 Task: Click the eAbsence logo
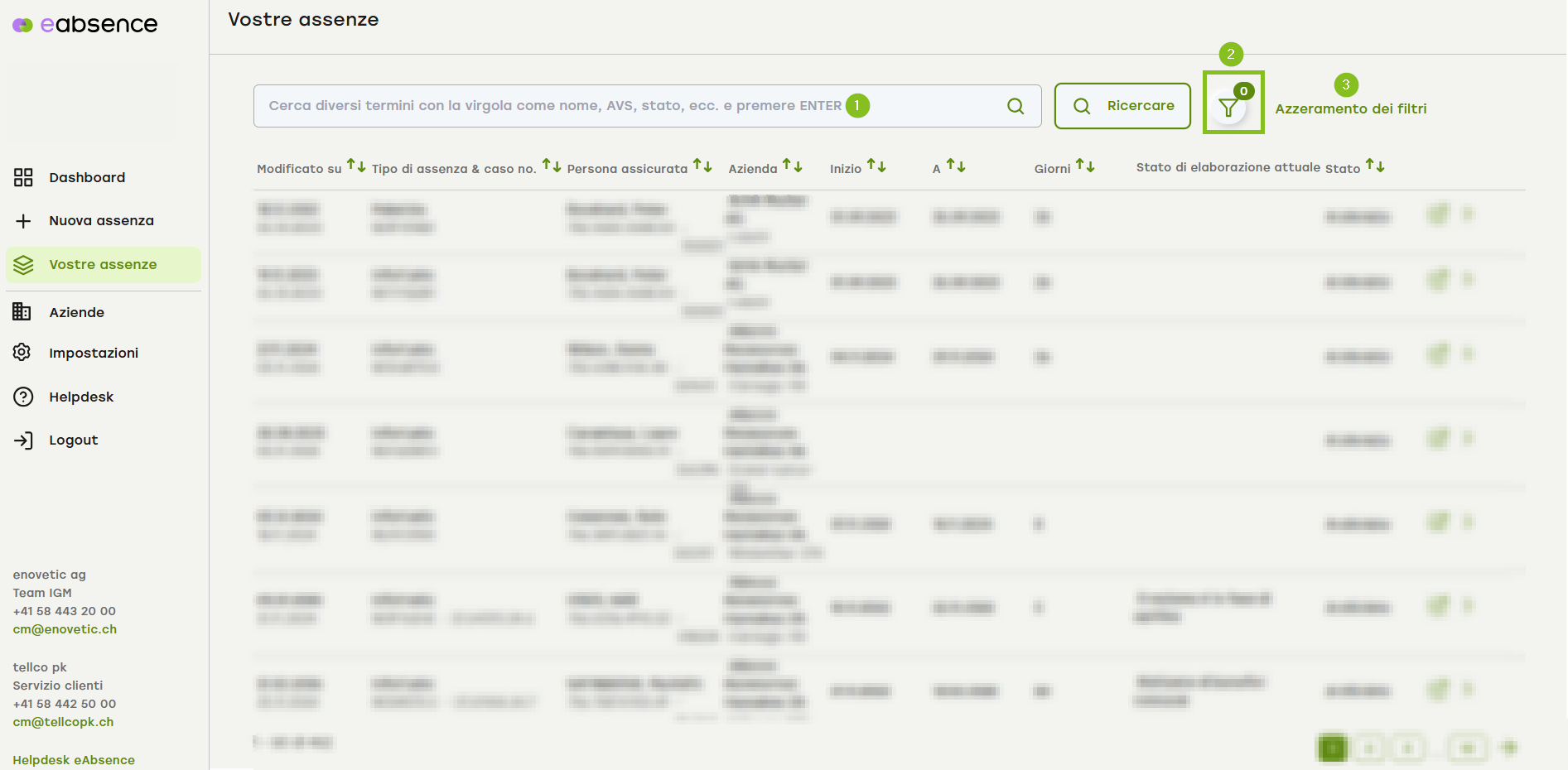click(x=85, y=25)
